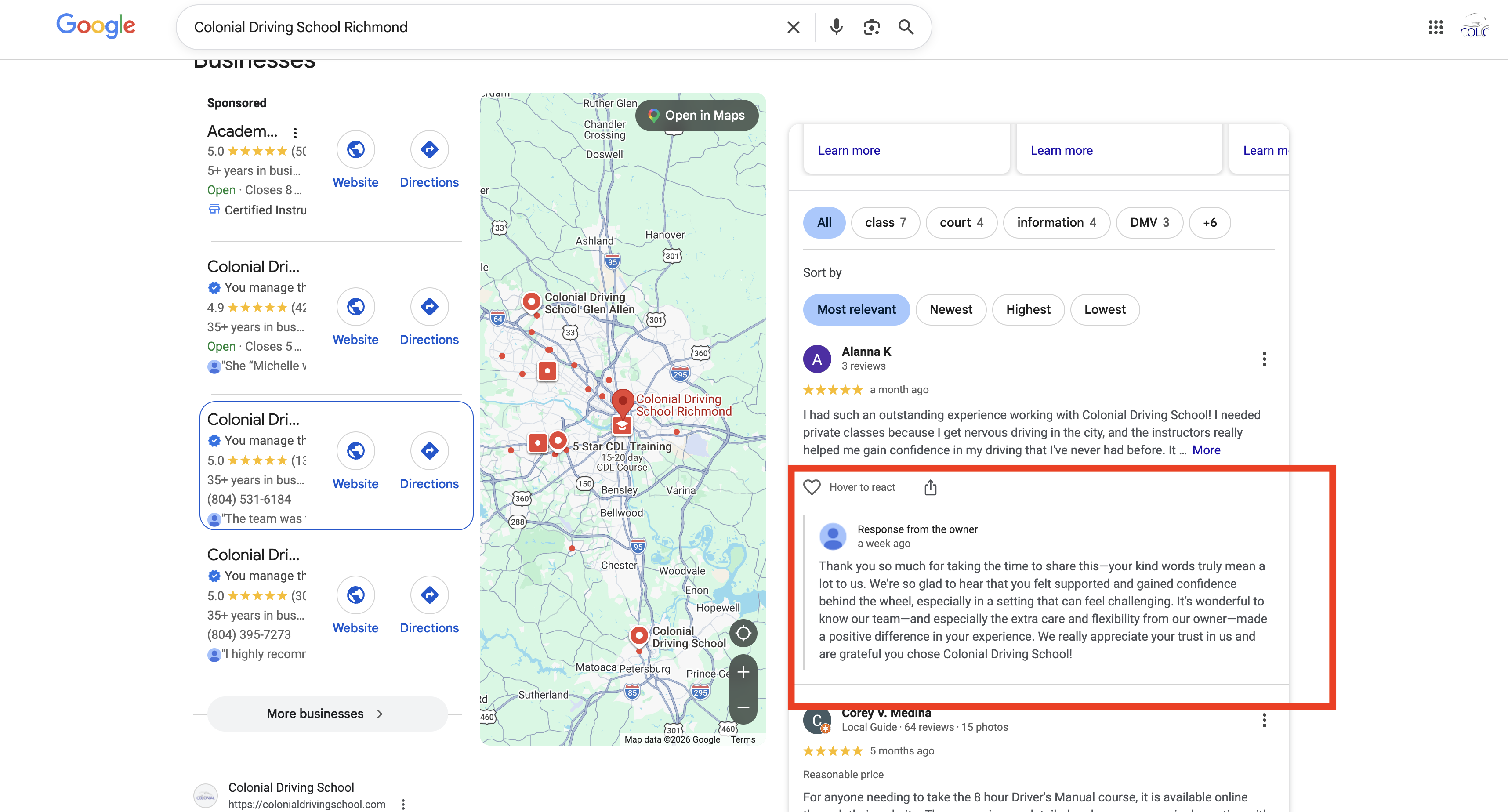Share Alanna K's review
This screenshot has width=1508, height=812.
click(930, 487)
